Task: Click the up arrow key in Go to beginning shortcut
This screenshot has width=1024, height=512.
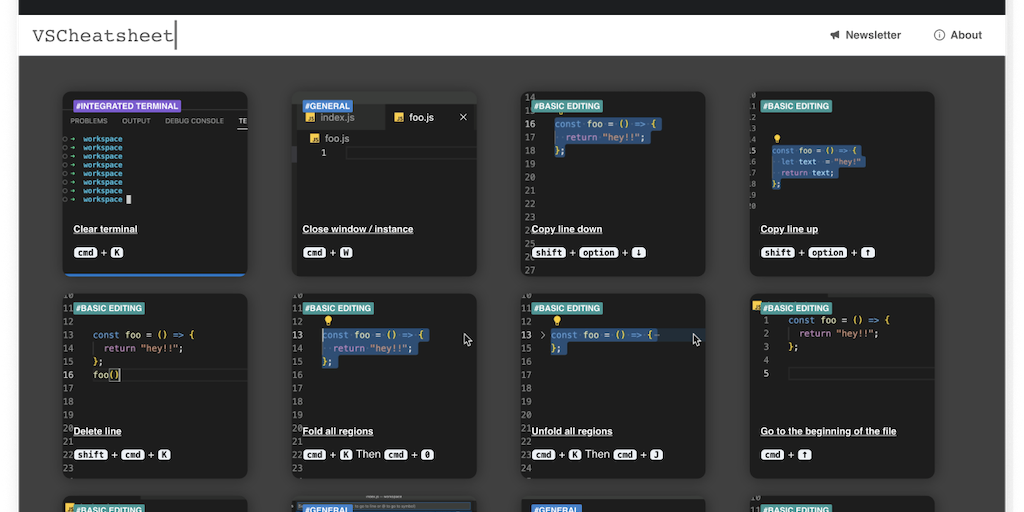Action: (x=805, y=455)
